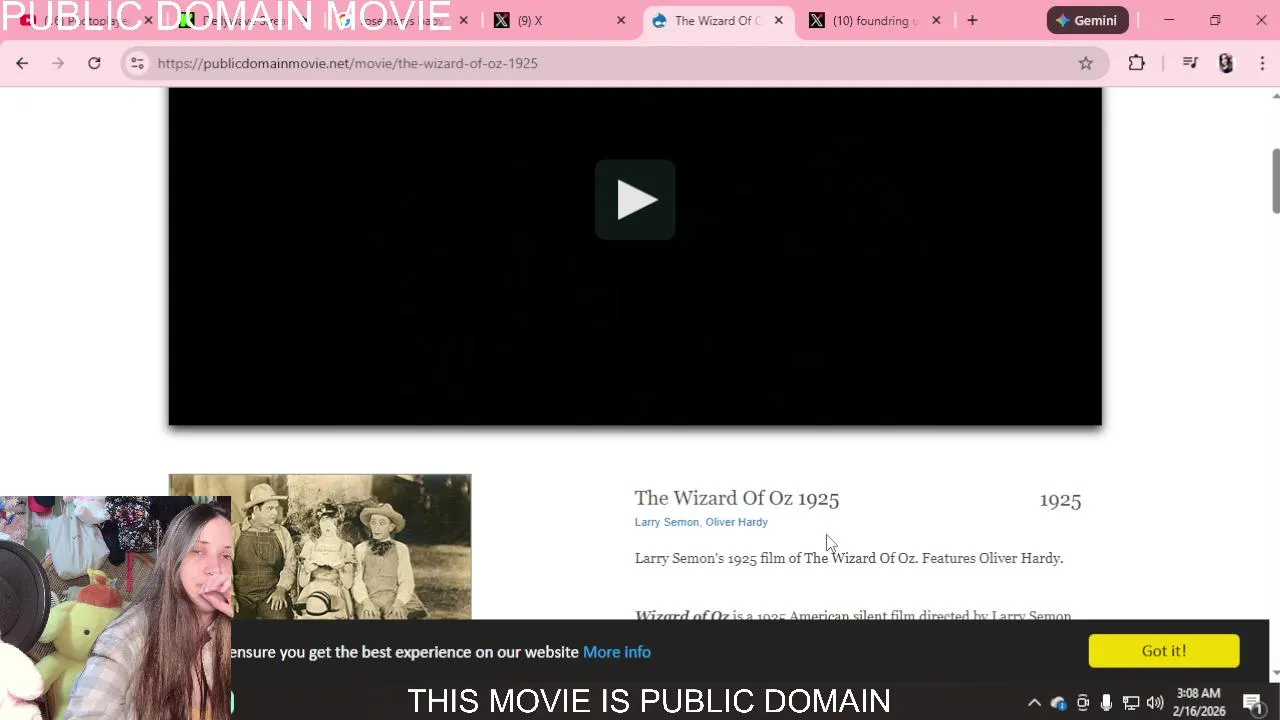Open microphone tray icon
1280x720 pixels.
(x=1106, y=703)
